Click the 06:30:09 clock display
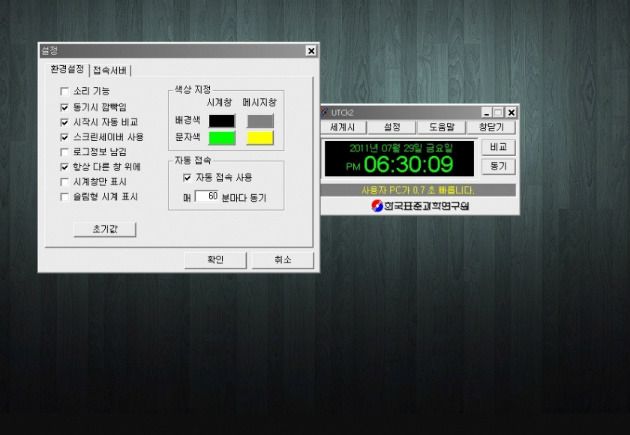 coord(408,165)
